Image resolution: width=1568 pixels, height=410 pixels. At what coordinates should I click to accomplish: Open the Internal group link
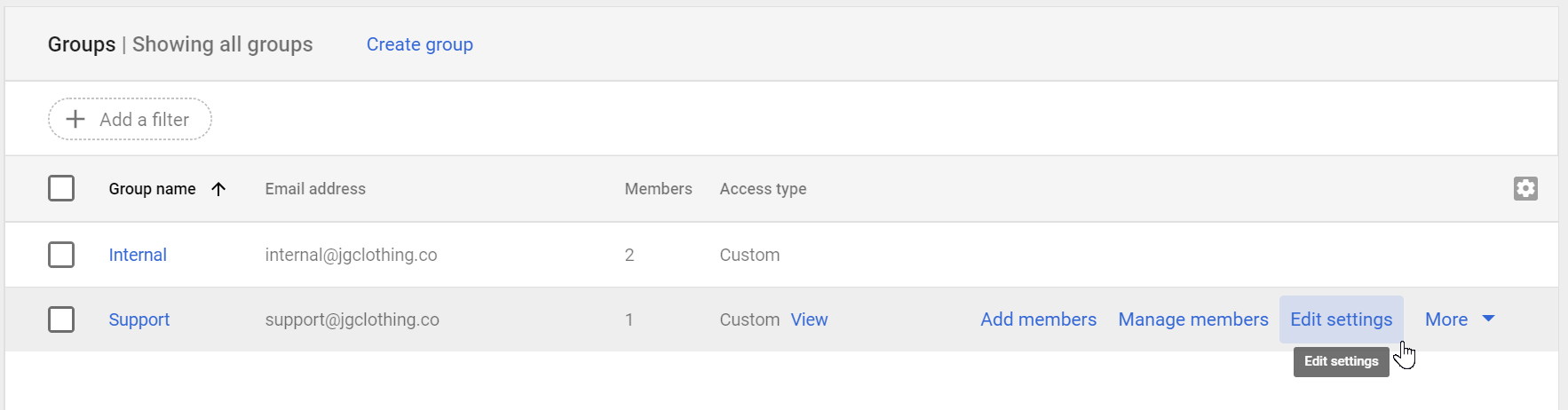(x=138, y=255)
